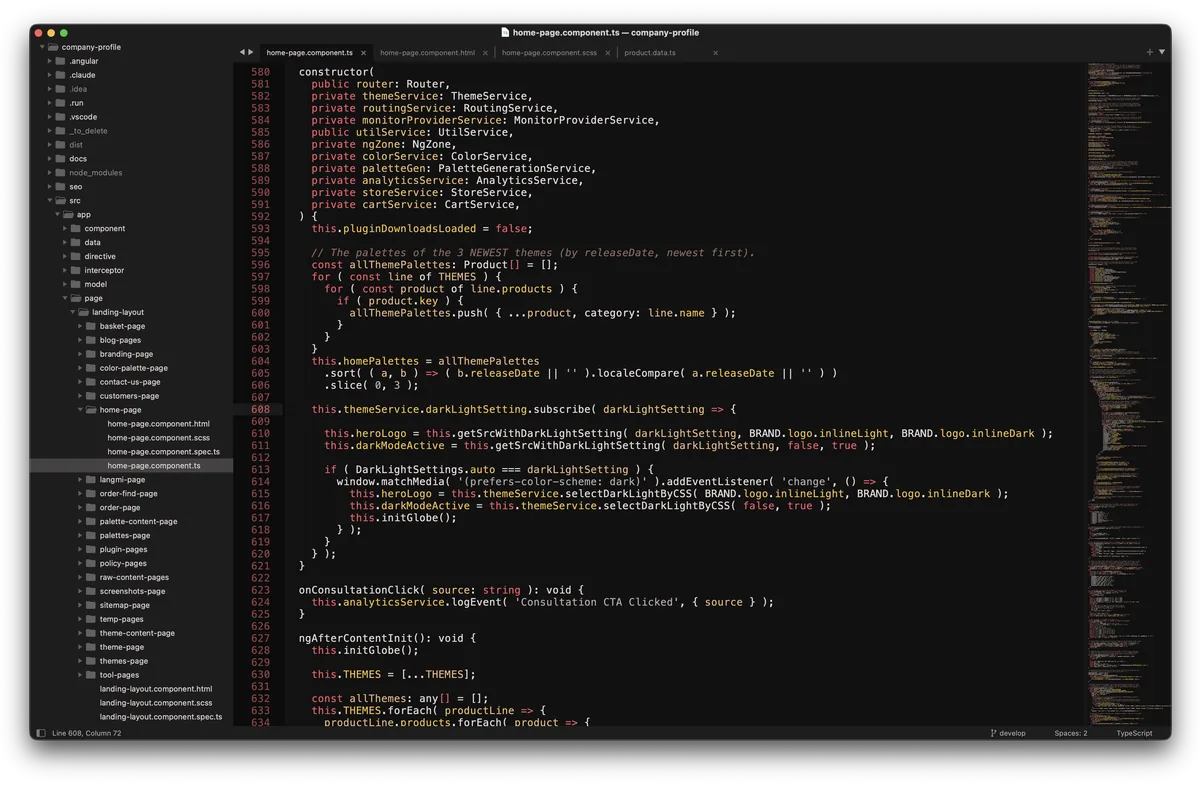
Task: Close the home-page.component.ts tab
Action: click(x=363, y=53)
